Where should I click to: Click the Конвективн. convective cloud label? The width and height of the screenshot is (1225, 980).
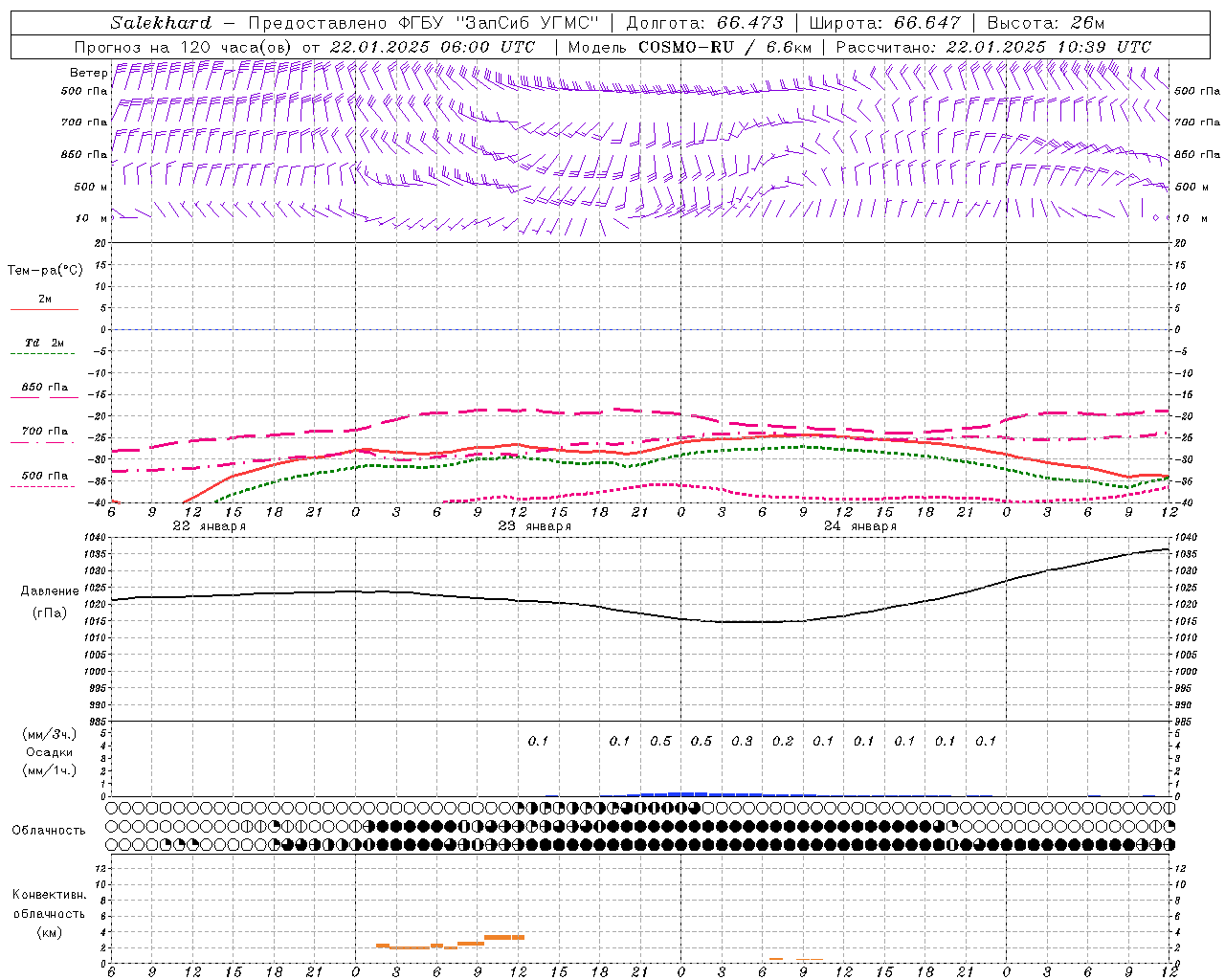tap(49, 895)
